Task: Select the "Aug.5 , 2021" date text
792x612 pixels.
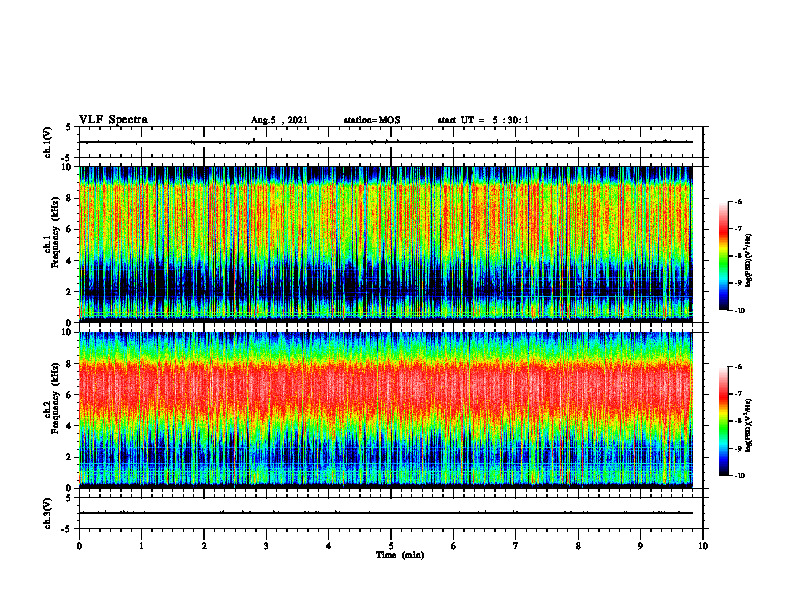Action: tap(279, 120)
